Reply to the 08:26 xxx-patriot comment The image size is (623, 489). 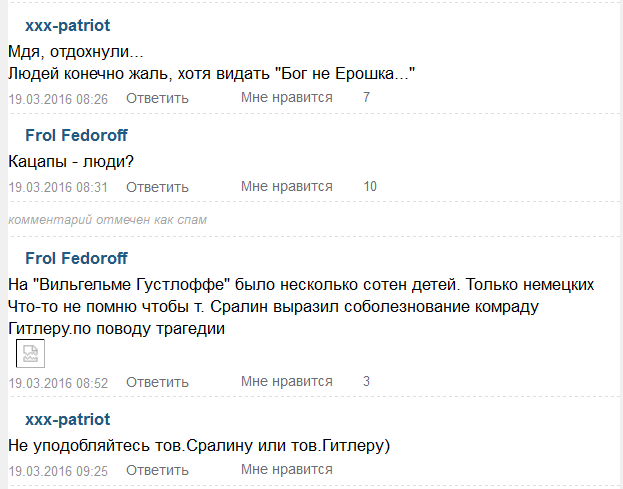click(x=157, y=98)
